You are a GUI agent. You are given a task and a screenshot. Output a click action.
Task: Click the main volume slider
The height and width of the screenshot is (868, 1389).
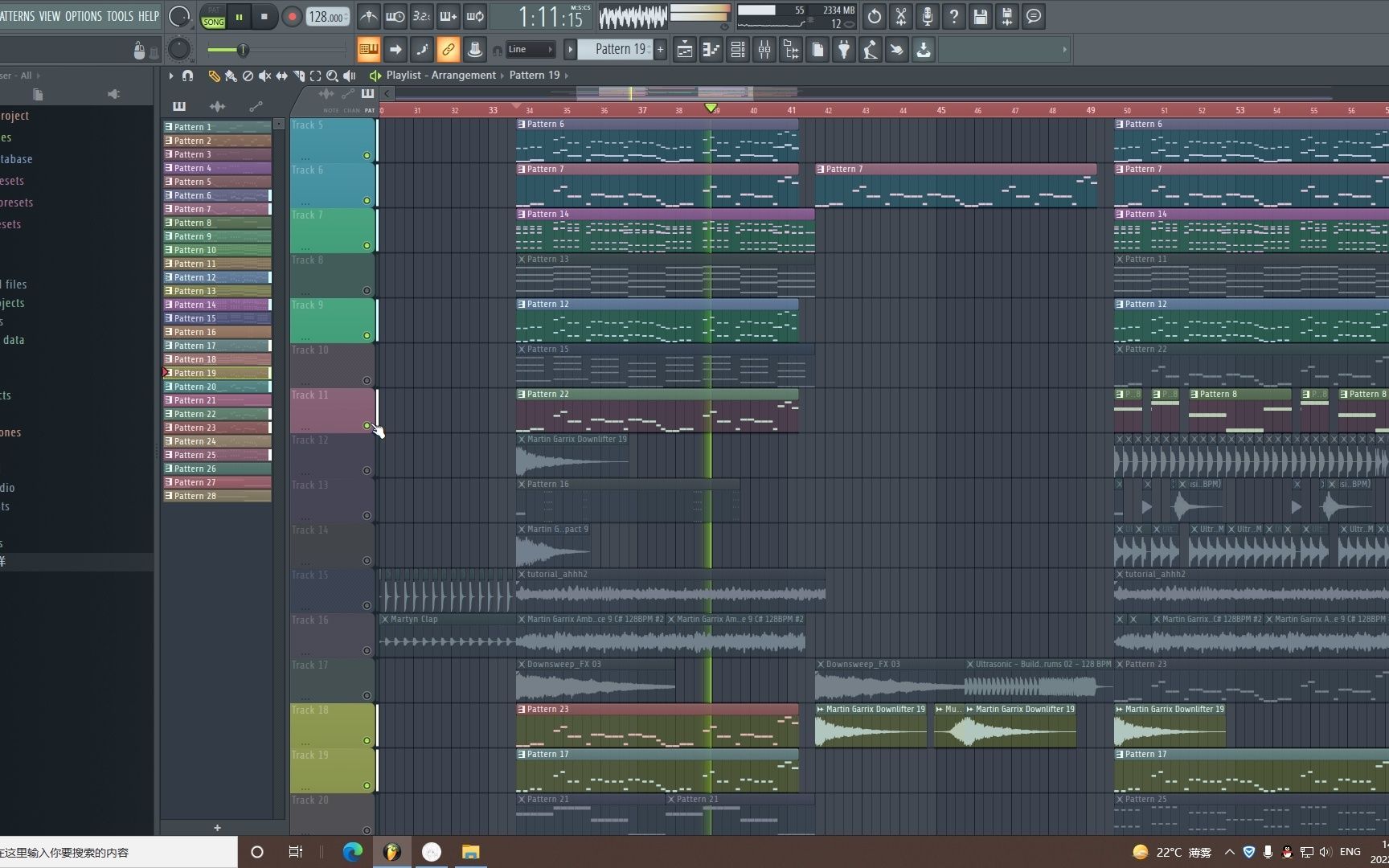277,50
